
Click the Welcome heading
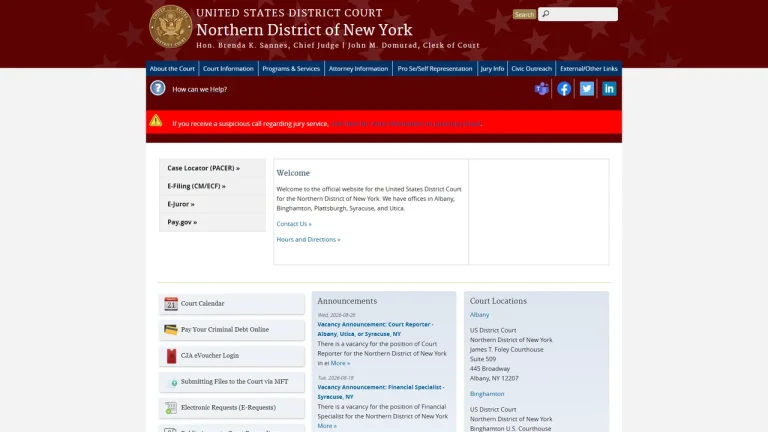(293, 173)
